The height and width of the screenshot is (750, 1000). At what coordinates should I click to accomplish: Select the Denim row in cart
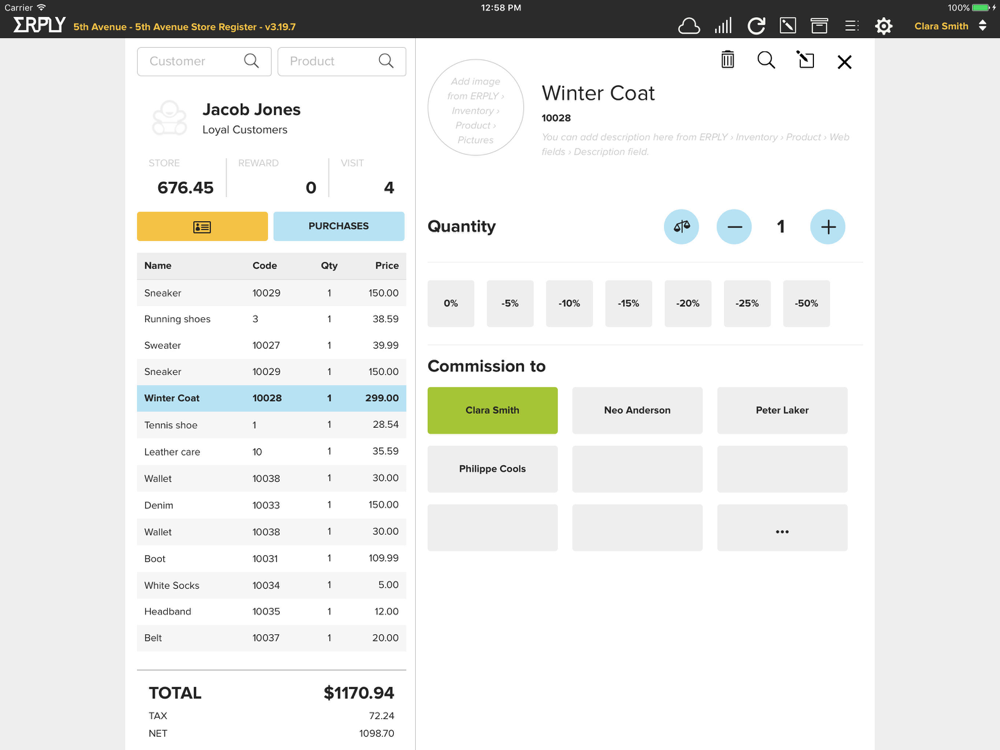[271, 505]
